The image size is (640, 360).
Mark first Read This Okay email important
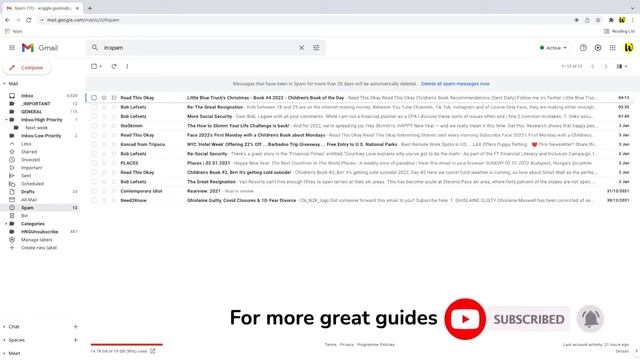(114, 98)
